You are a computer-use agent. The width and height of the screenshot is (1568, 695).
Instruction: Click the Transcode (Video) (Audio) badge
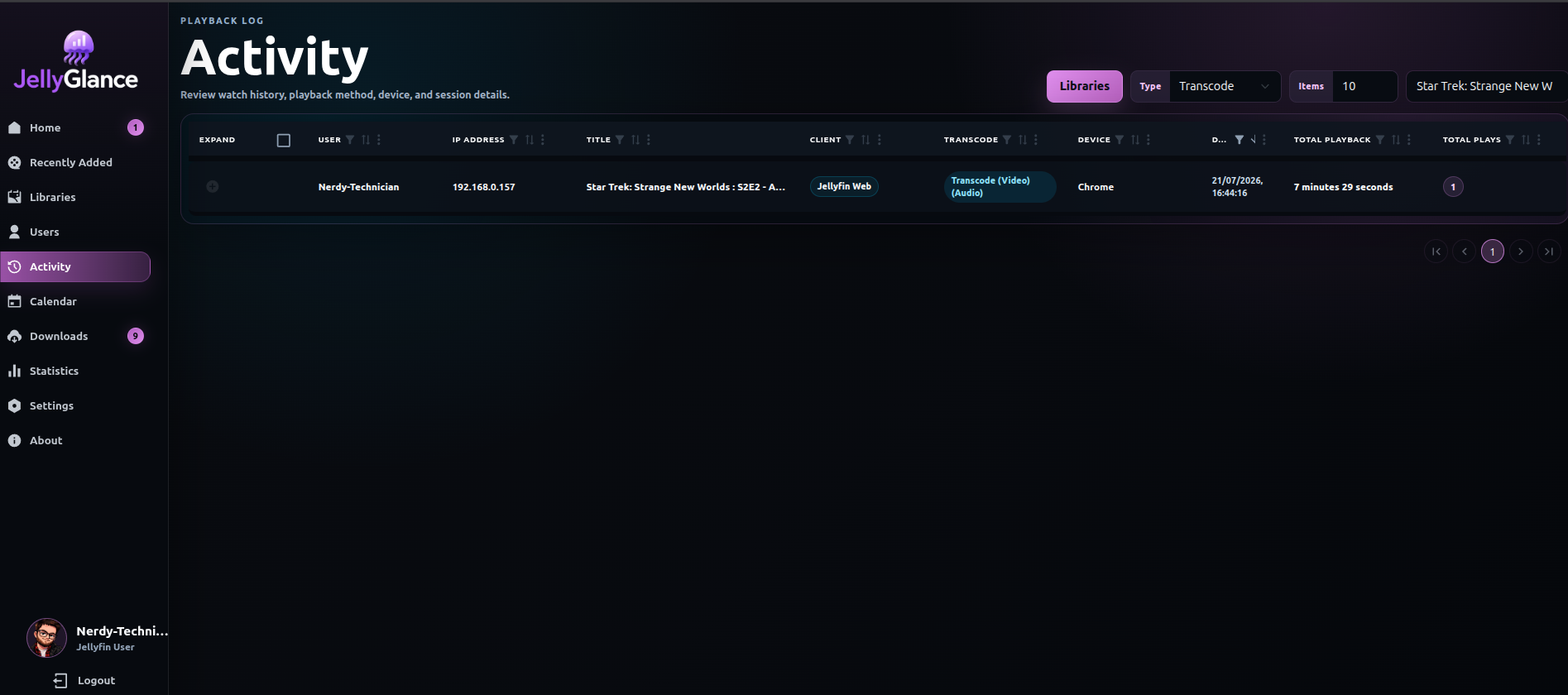coord(1000,186)
